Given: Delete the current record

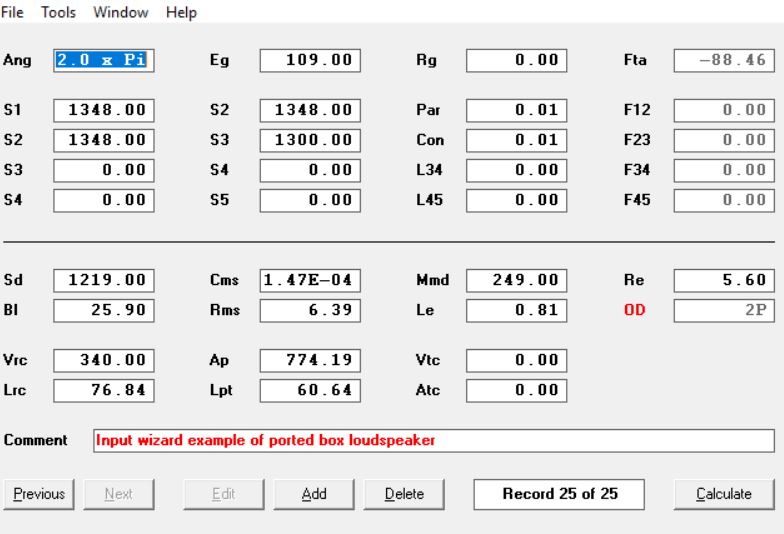Looking at the screenshot, I should (404, 494).
